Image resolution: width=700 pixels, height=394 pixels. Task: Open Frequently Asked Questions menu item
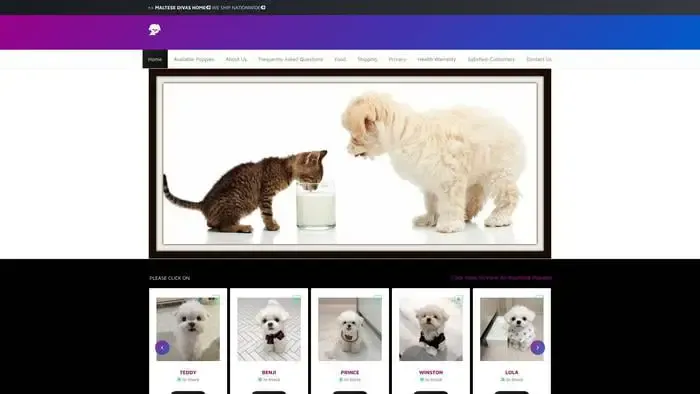click(x=290, y=59)
